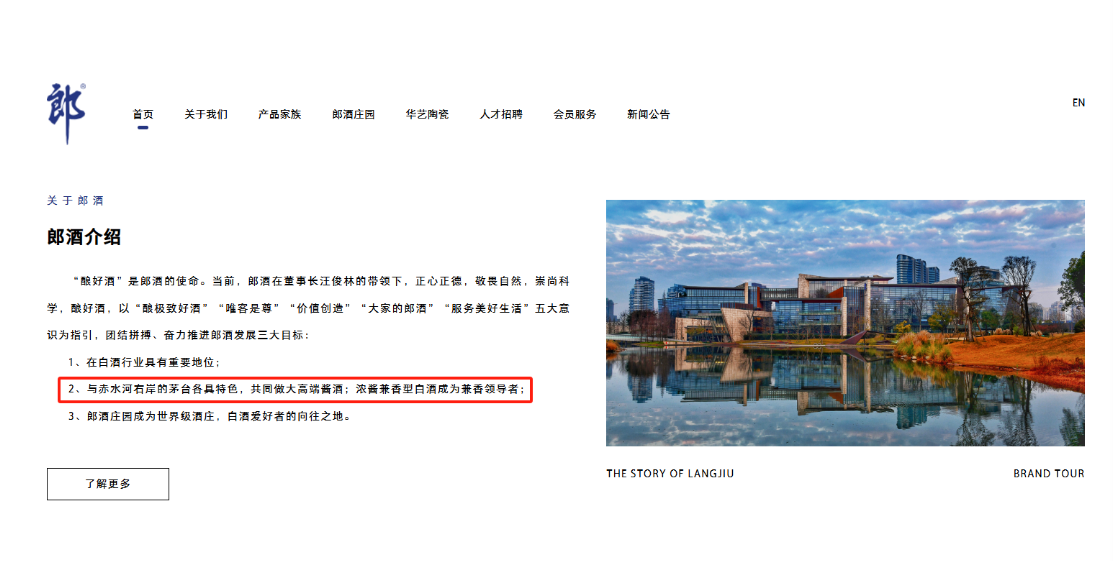The width and height of the screenshot is (1113, 561).
Task: Click the 关于郎酒 section label
Action: (75, 201)
